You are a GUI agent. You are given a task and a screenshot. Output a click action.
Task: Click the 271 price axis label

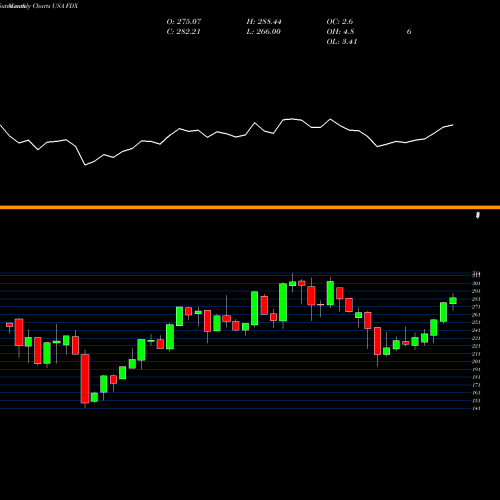coord(476,307)
